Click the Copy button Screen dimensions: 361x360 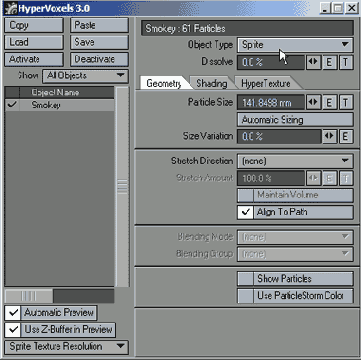34,25
